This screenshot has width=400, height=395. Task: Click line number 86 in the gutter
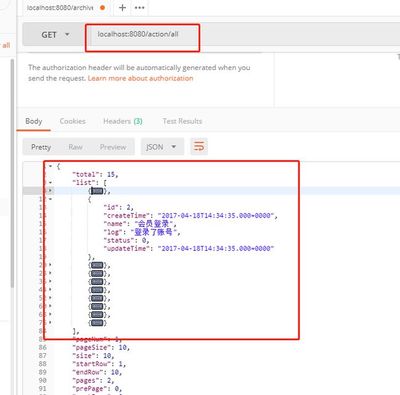click(x=42, y=347)
